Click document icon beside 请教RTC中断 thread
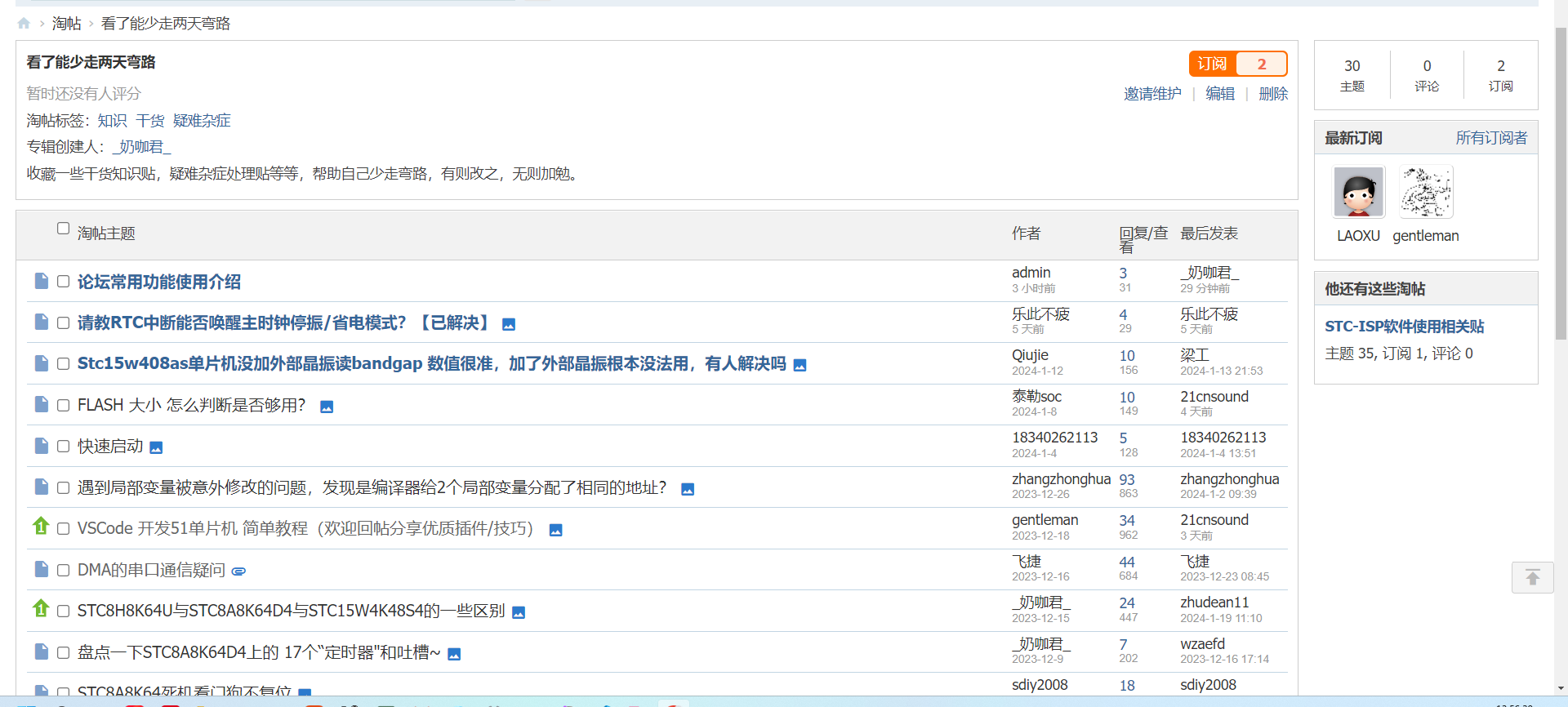This screenshot has height=707, width=1568. click(42, 322)
